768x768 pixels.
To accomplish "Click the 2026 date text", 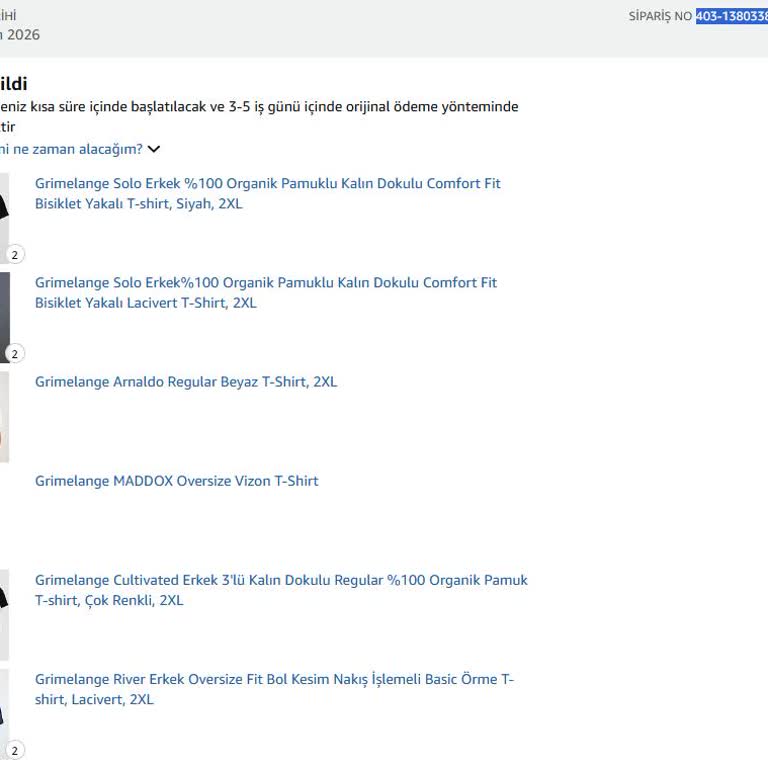I will point(23,35).
